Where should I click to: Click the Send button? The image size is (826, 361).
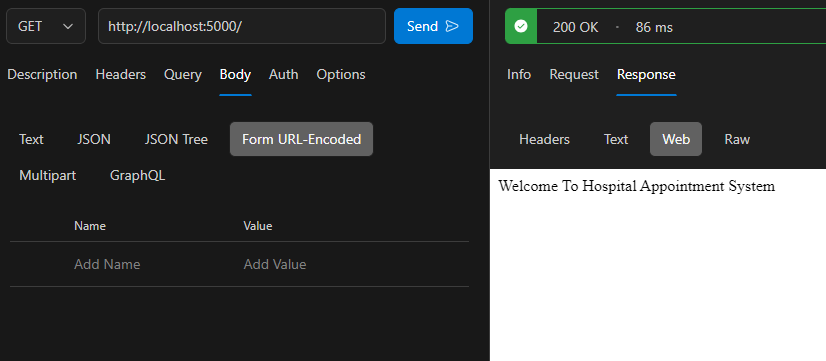coord(433,26)
